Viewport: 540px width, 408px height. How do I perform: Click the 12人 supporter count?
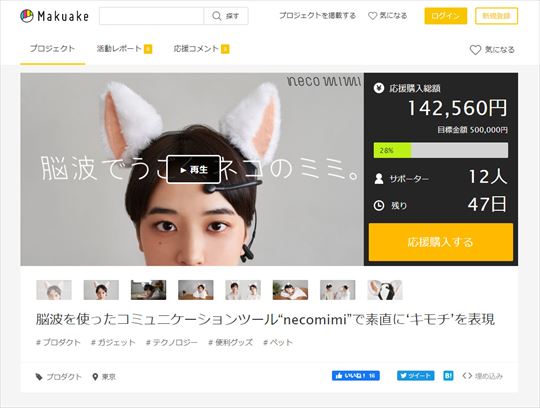(488, 177)
